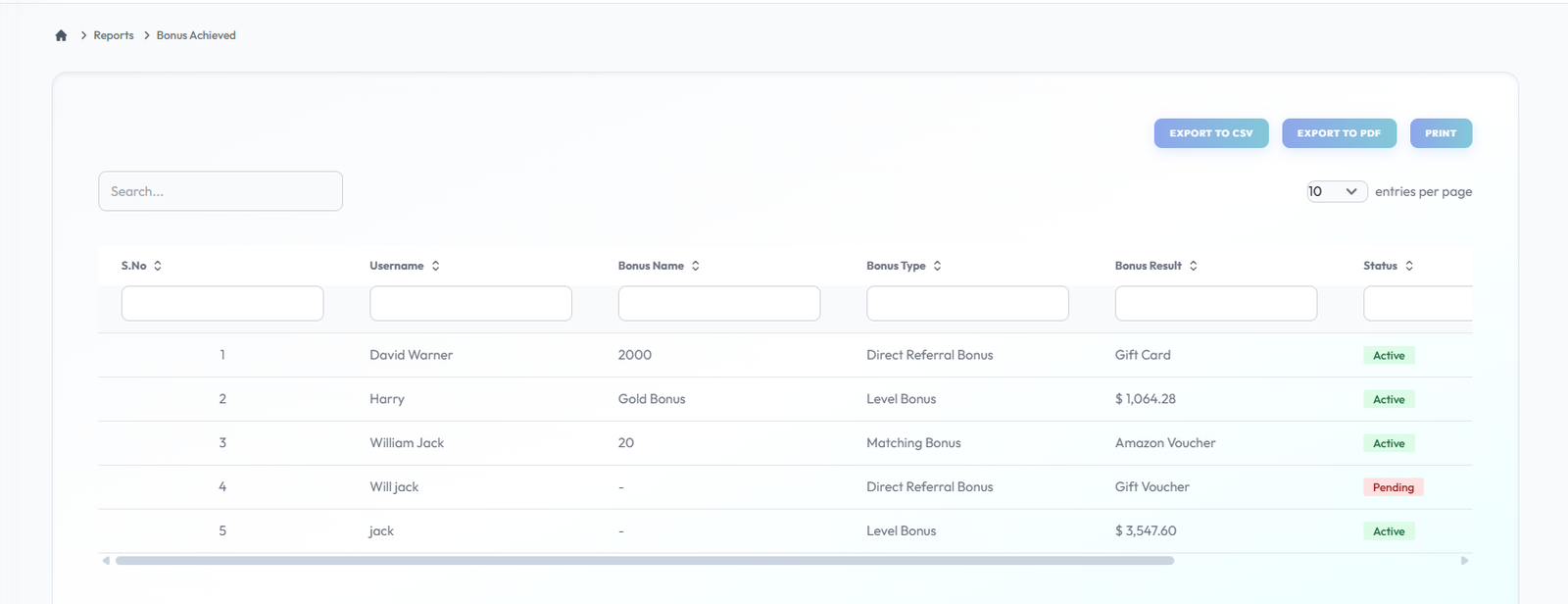Click bonus name 20
The image size is (1568, 604).
click(x=626, y=443)
